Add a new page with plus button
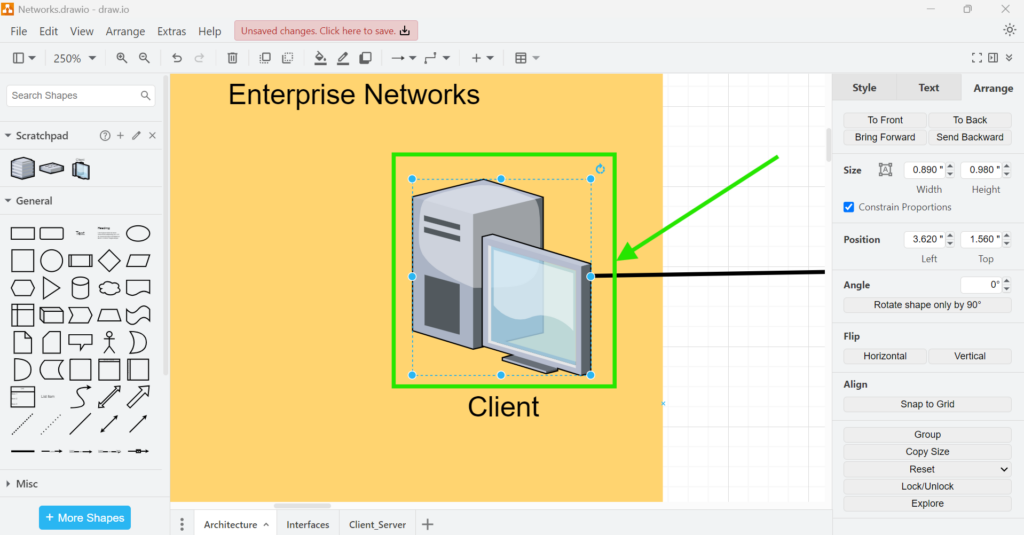 (x=428, y=525)
